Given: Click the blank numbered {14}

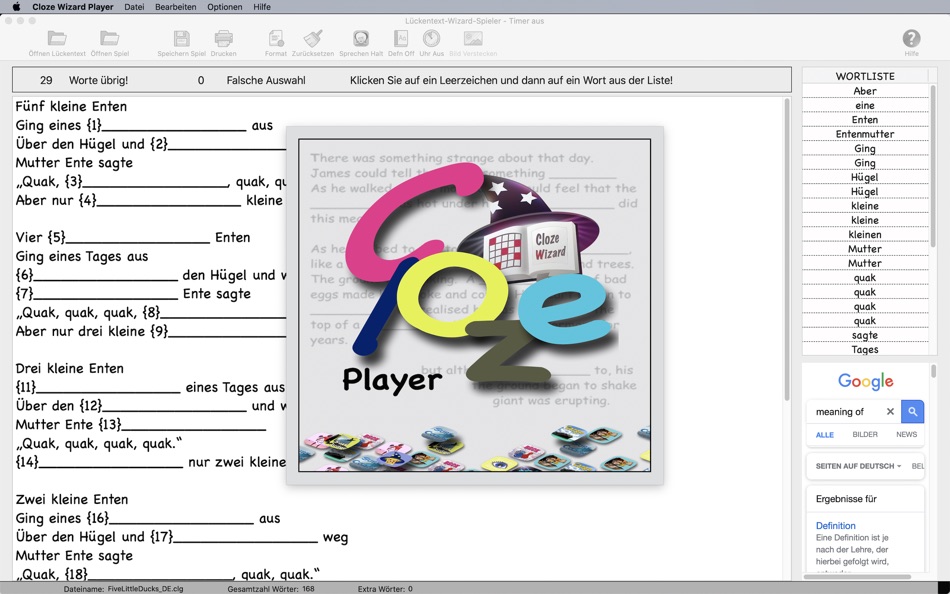Looking at the screenshot, I should (x=99, y=462).
